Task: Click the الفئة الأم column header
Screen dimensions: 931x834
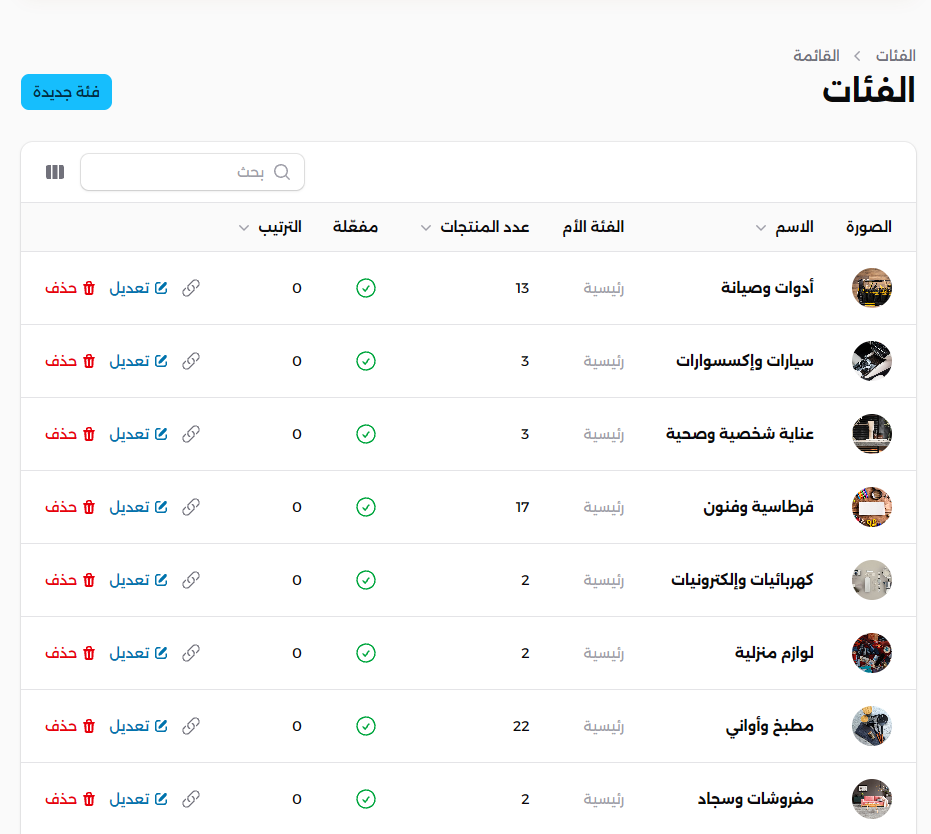Action: coord(593,227)
